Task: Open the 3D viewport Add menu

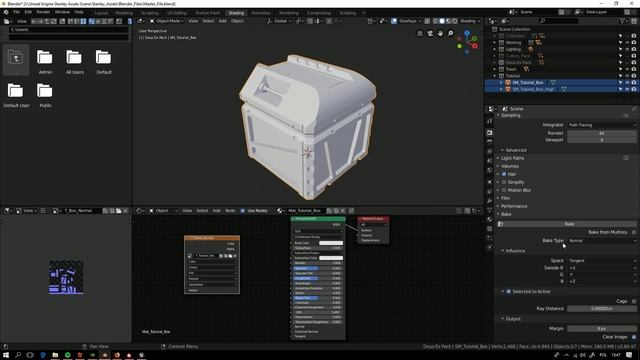Action: click(x=222, y=21)
